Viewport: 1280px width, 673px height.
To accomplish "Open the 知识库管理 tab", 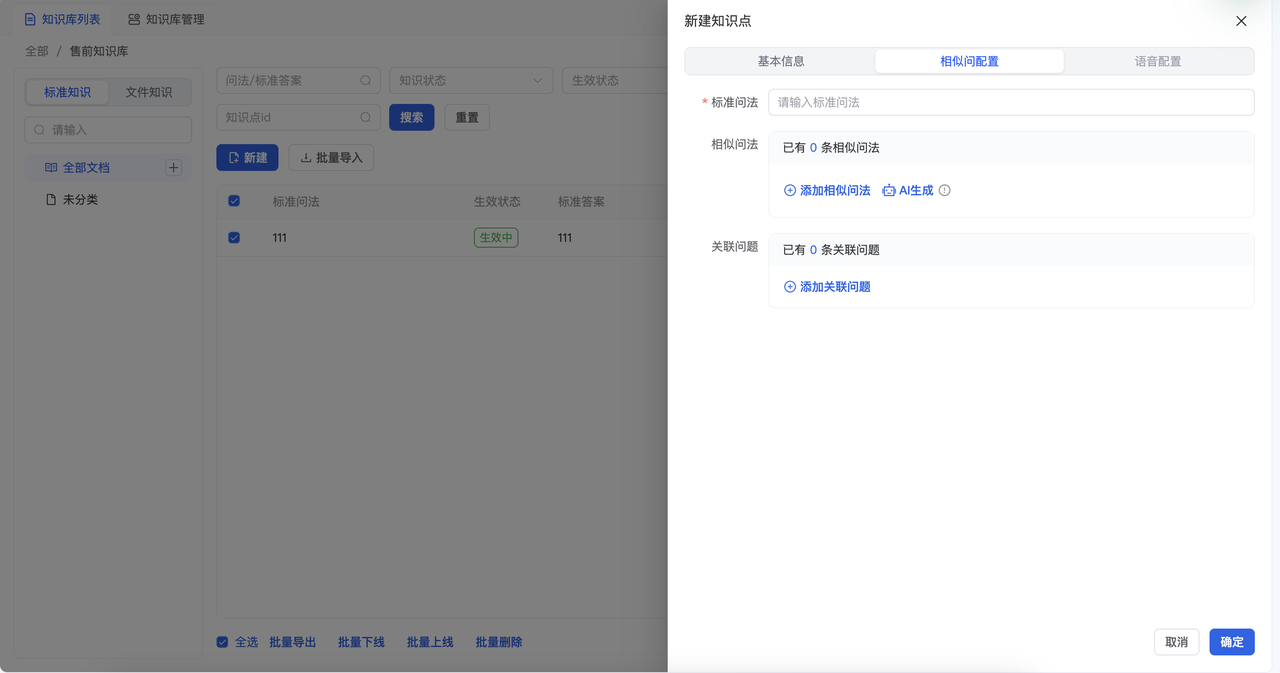I will pyautogui.click(x=166, y=19).
